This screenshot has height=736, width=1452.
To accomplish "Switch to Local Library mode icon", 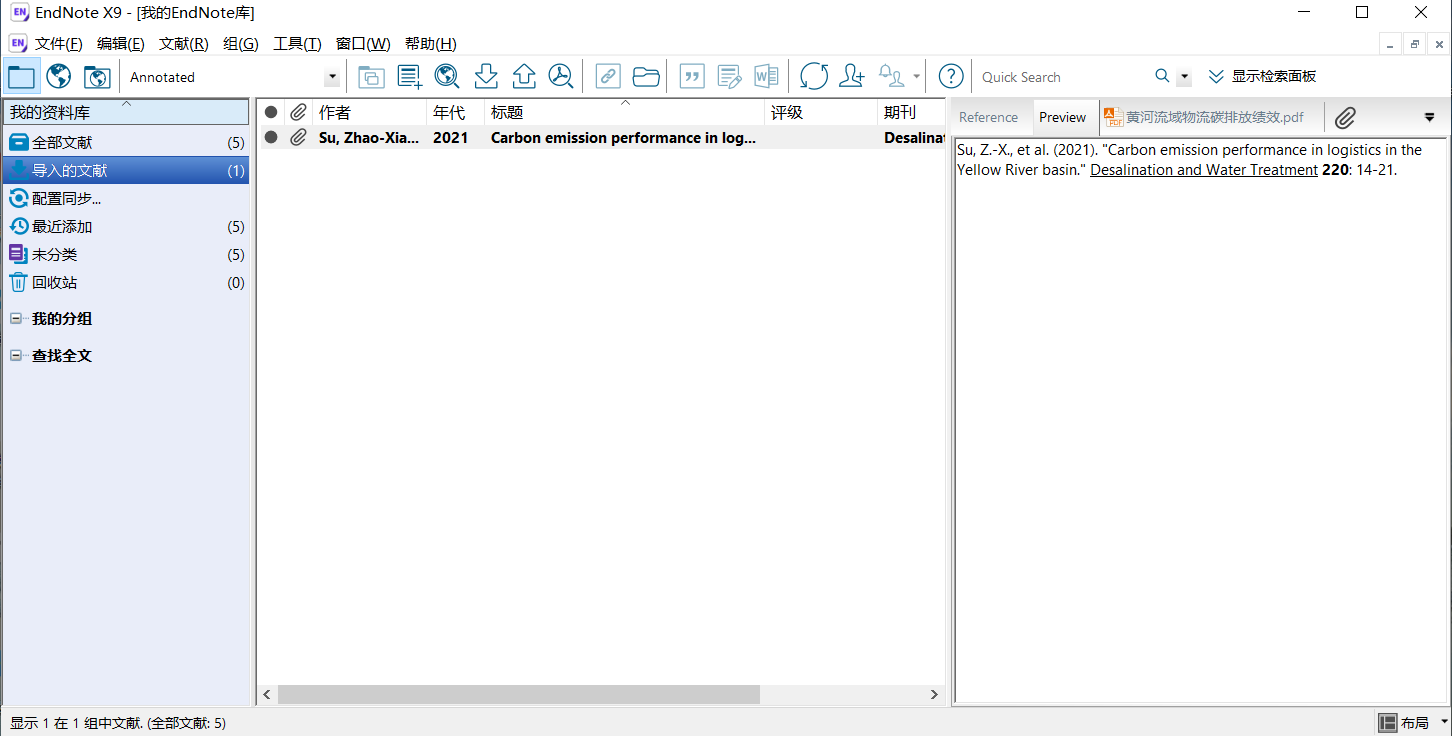I will point(21,77).
